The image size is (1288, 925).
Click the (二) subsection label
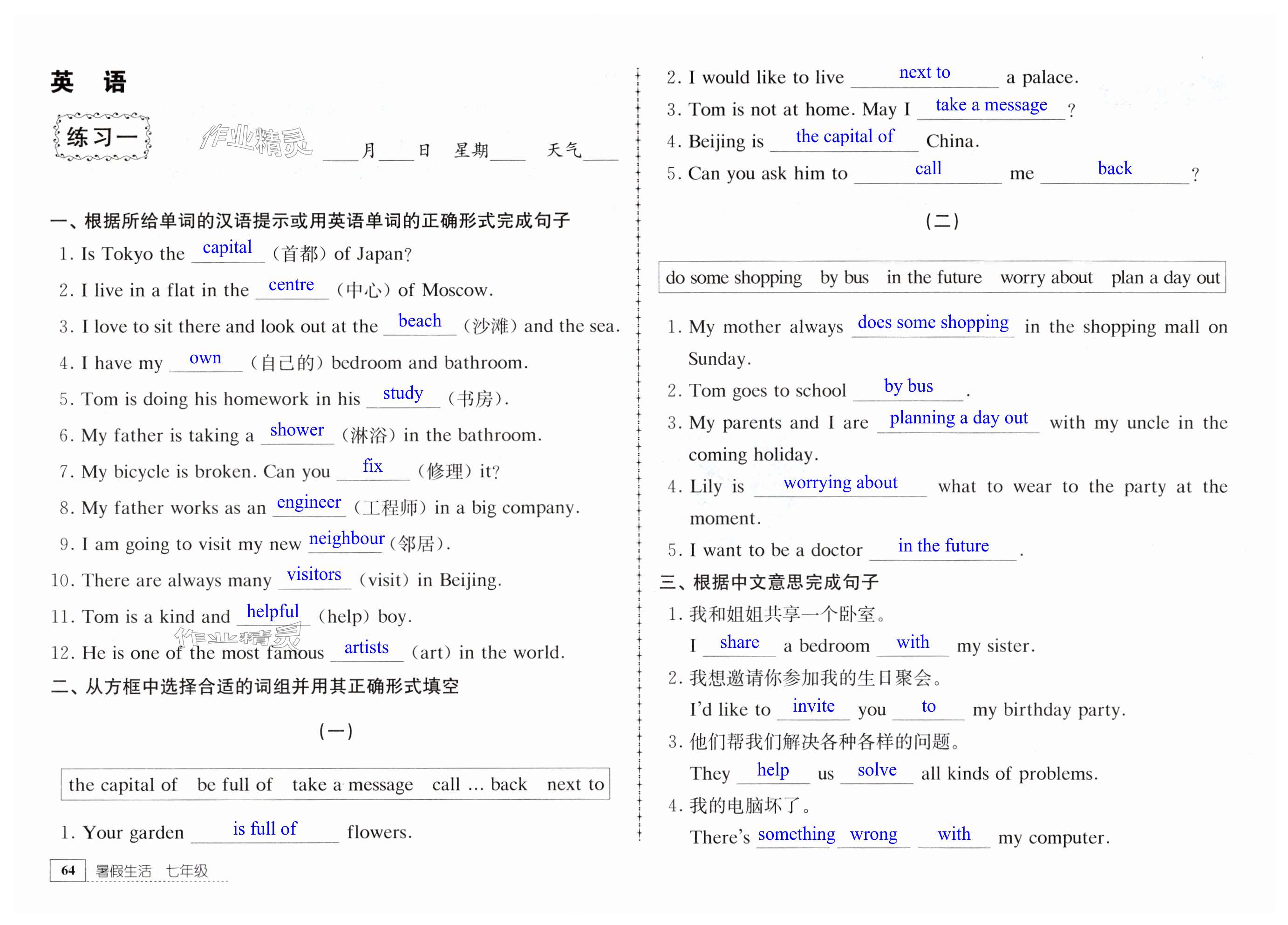941,221
